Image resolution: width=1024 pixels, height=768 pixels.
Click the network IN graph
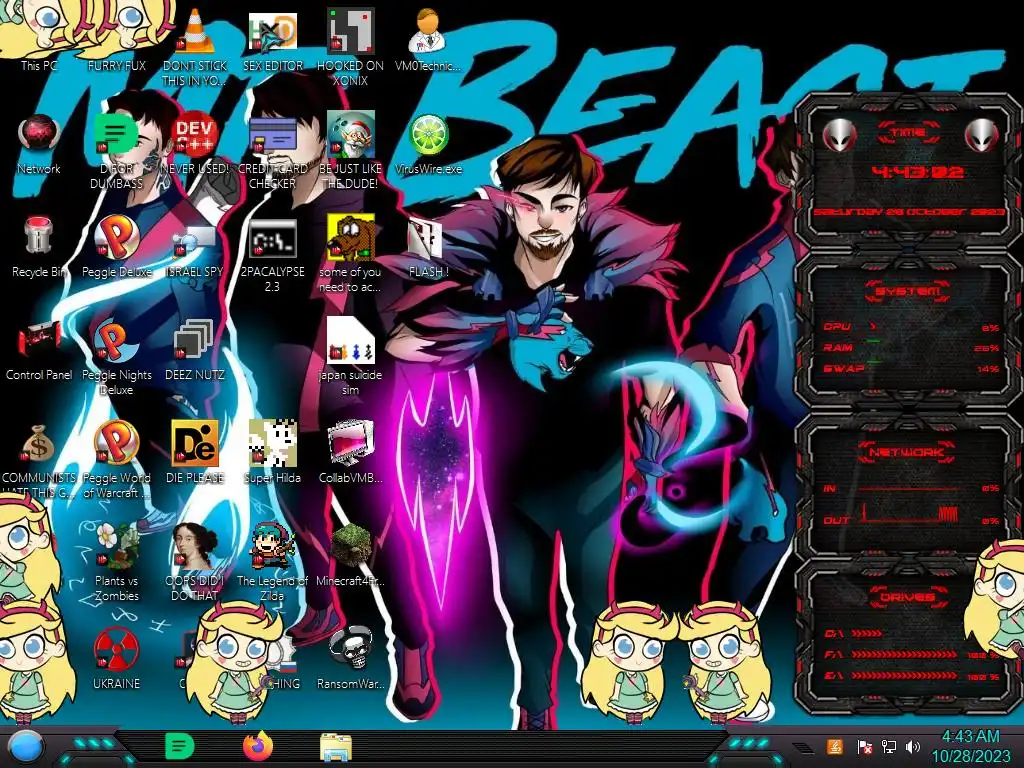pyautogui.click(x=910, y=488)
